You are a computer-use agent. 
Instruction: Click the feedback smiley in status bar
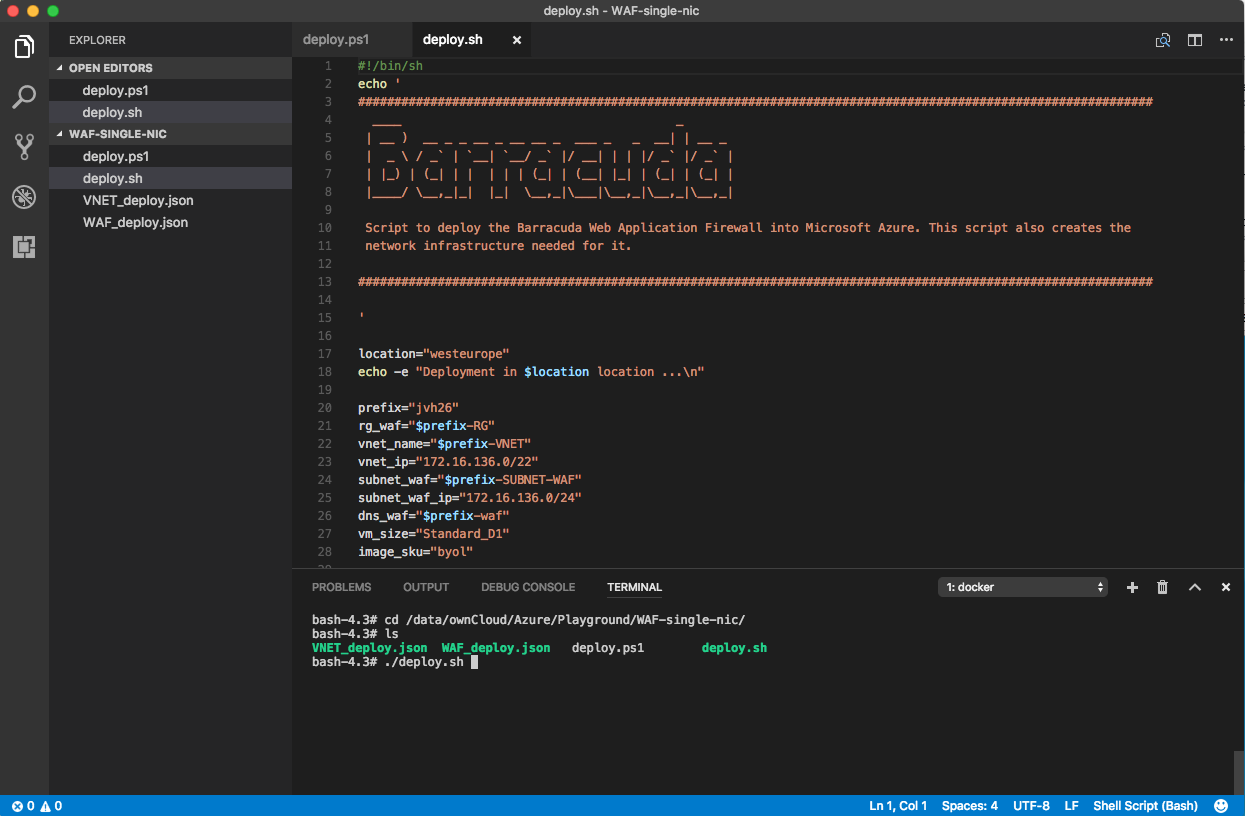(x=1221, y=806)
